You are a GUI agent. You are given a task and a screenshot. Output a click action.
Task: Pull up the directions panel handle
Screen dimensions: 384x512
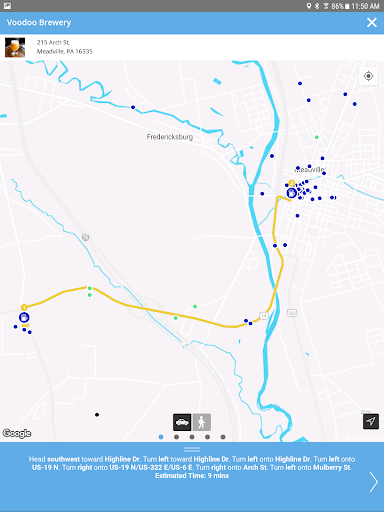click(x=192, y=449)
